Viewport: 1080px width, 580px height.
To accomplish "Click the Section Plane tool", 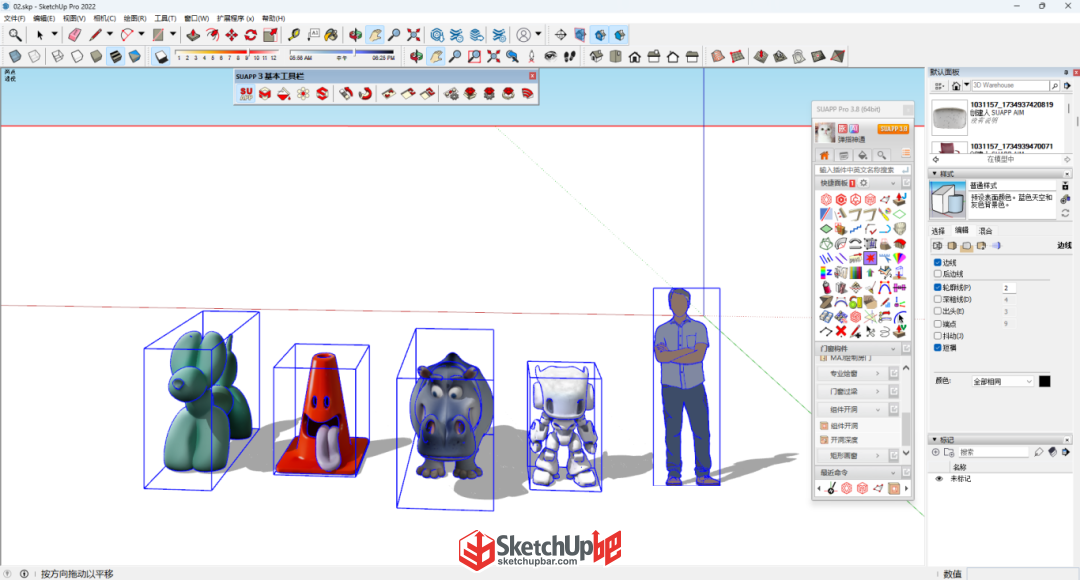I will (561, 34).
